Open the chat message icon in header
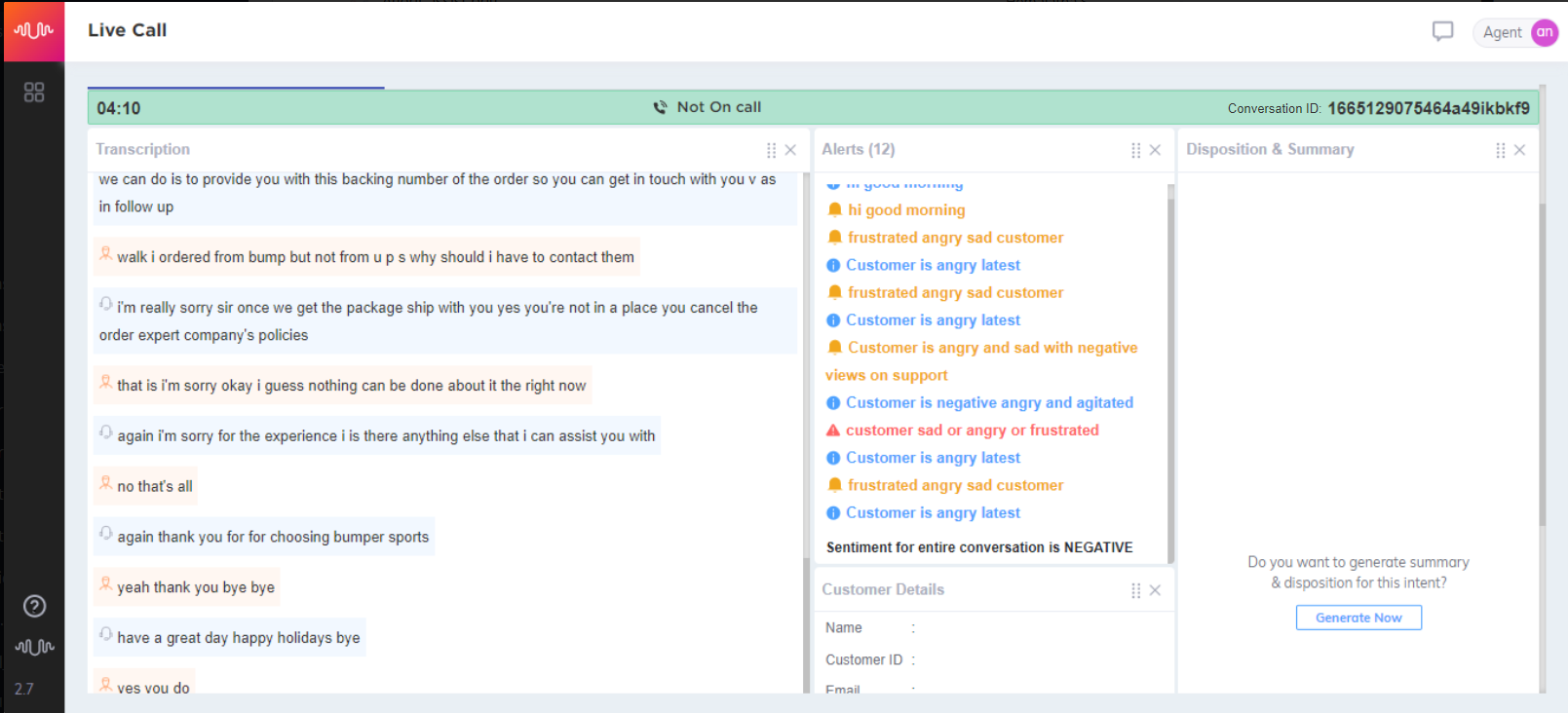1568x713 pixels. [x=1442, y=31]
